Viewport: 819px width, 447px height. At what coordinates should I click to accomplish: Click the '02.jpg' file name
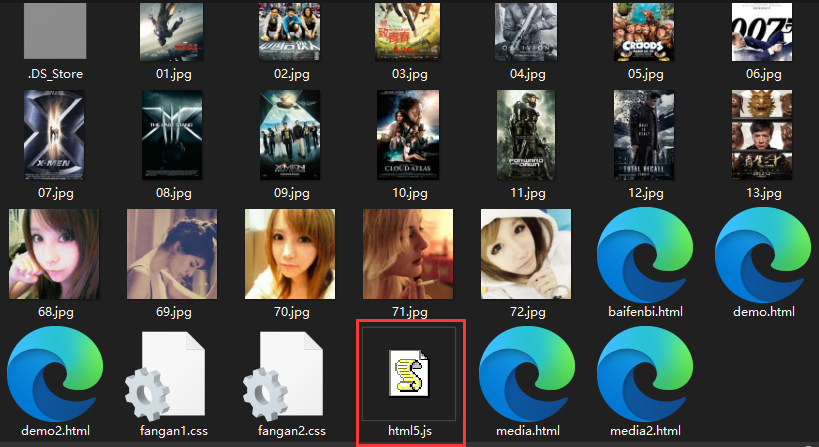[x=292, y=74]
